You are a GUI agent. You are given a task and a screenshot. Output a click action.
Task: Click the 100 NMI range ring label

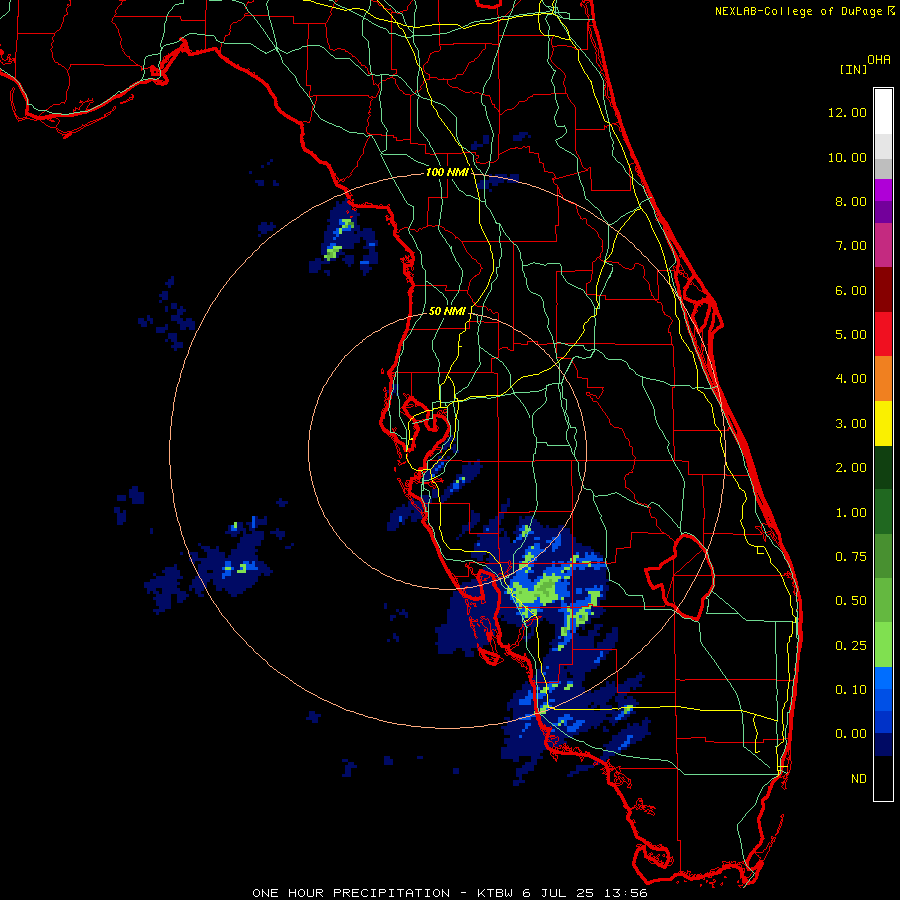point(447,172)
